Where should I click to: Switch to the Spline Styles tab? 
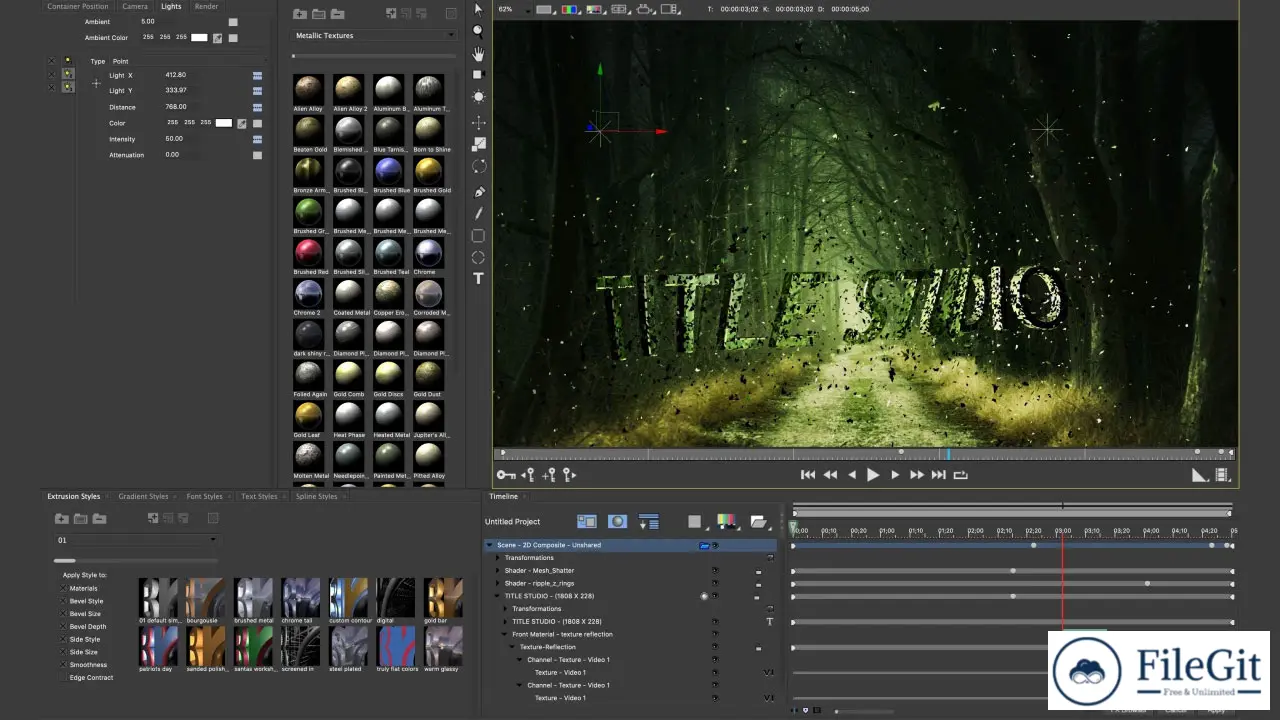click(x=316, y=496)
